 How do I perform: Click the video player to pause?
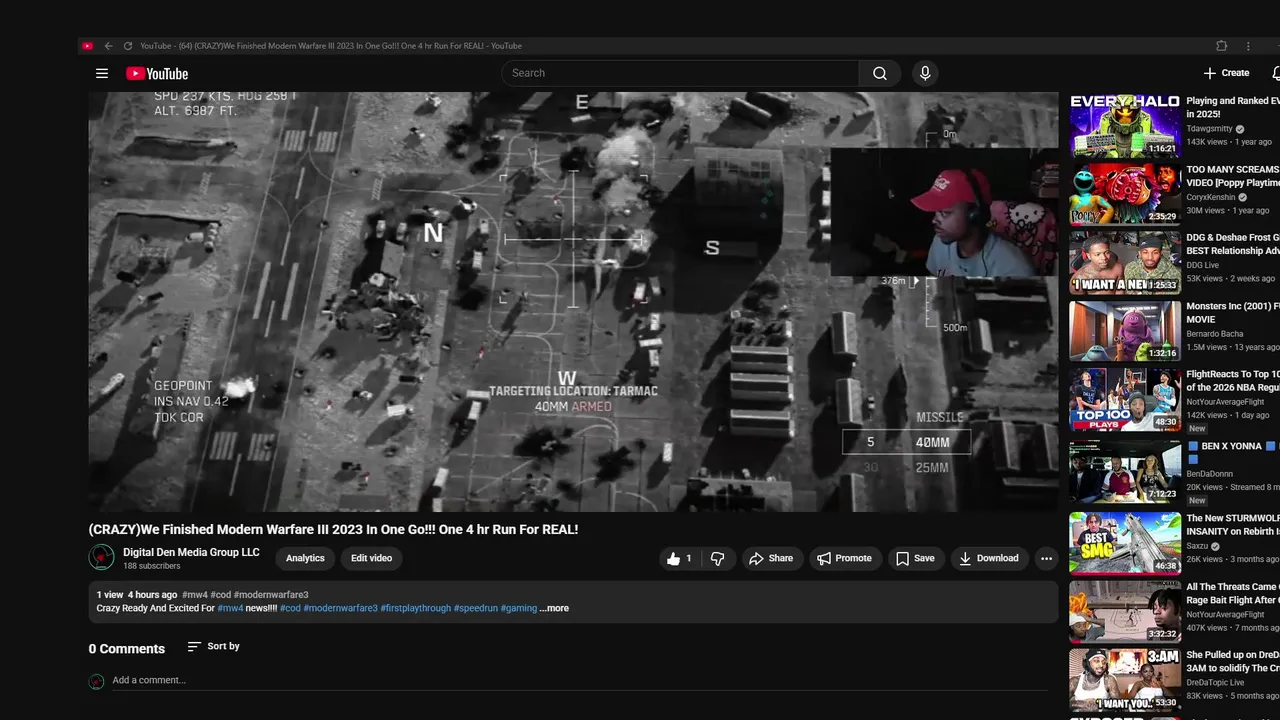pos(573,302)
